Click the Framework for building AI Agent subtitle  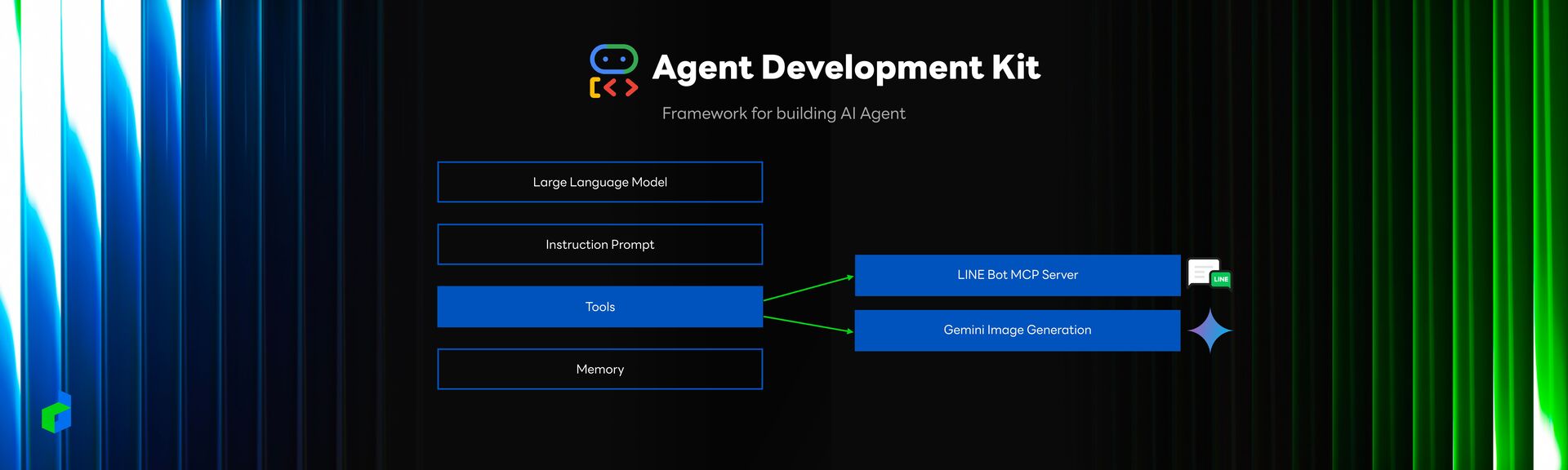tap(784, 113)
